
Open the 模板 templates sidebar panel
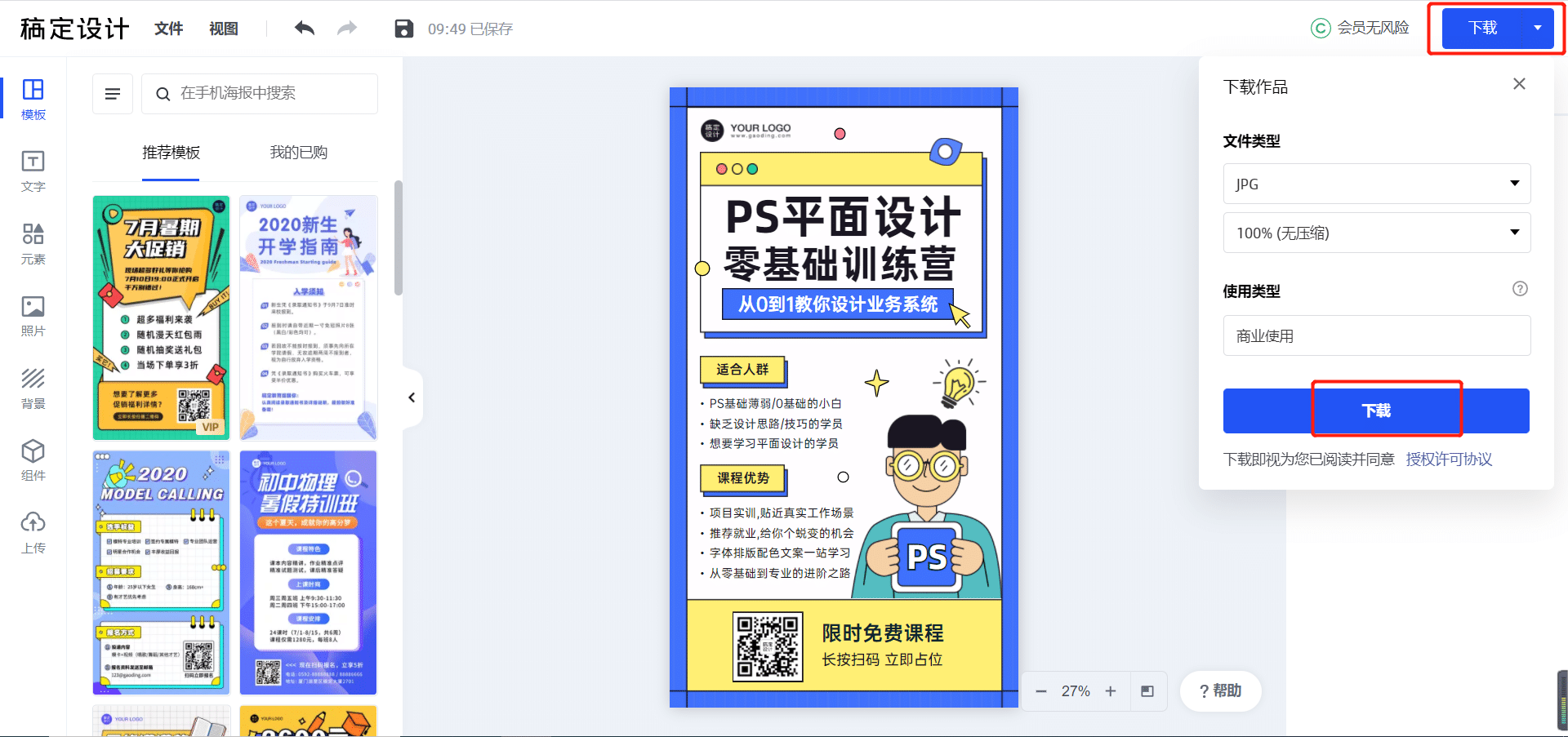point(33,100)
